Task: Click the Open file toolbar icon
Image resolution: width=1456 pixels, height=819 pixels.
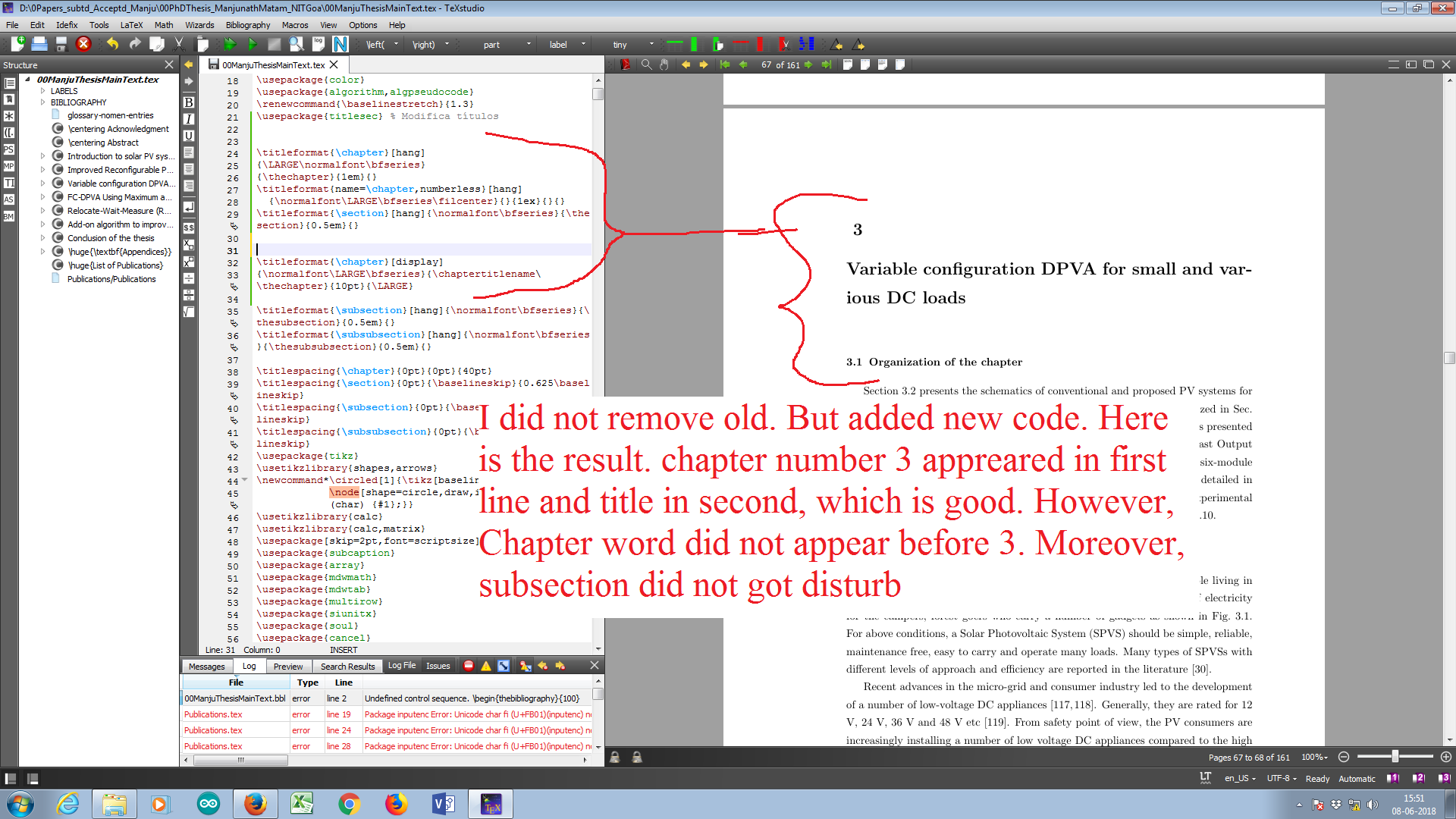Action: (x=39, y=44)
